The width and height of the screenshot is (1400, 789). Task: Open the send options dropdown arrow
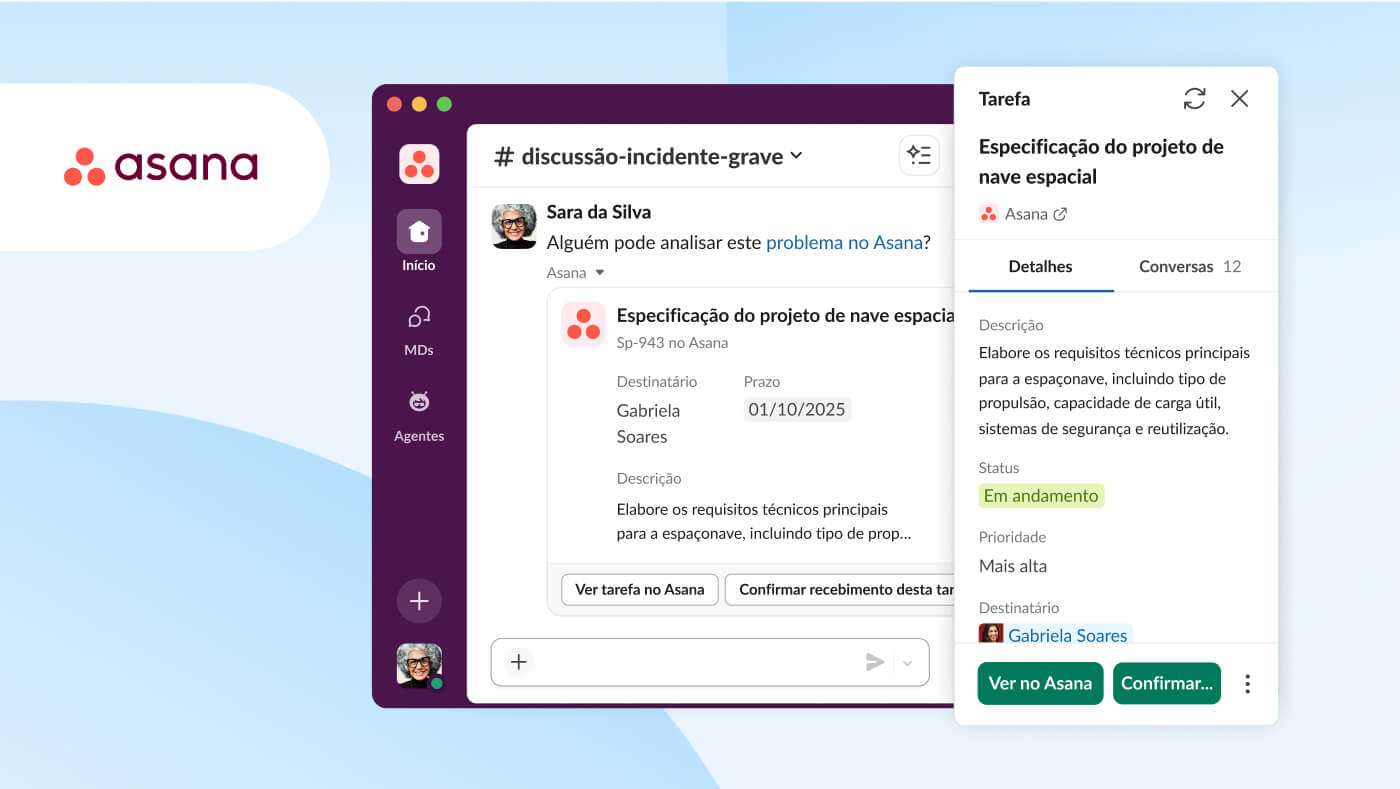click(908, 663)
